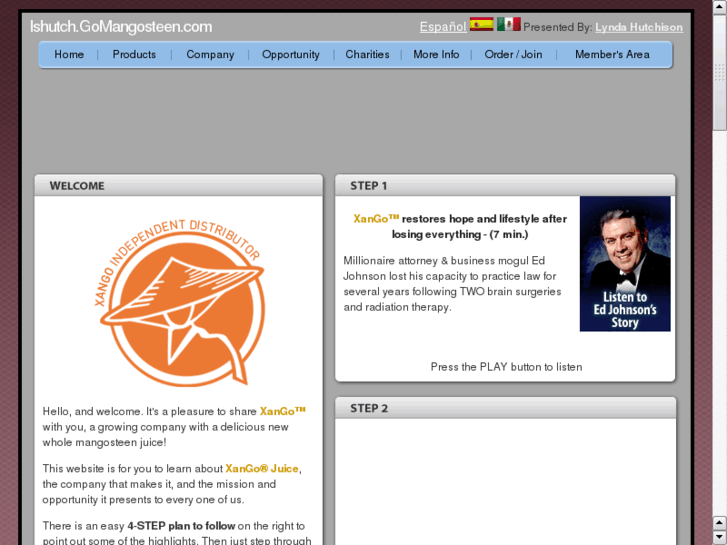Select More Info in navigation
The width and height of the screenshot is (727, 545).
(x=436, y=55)
